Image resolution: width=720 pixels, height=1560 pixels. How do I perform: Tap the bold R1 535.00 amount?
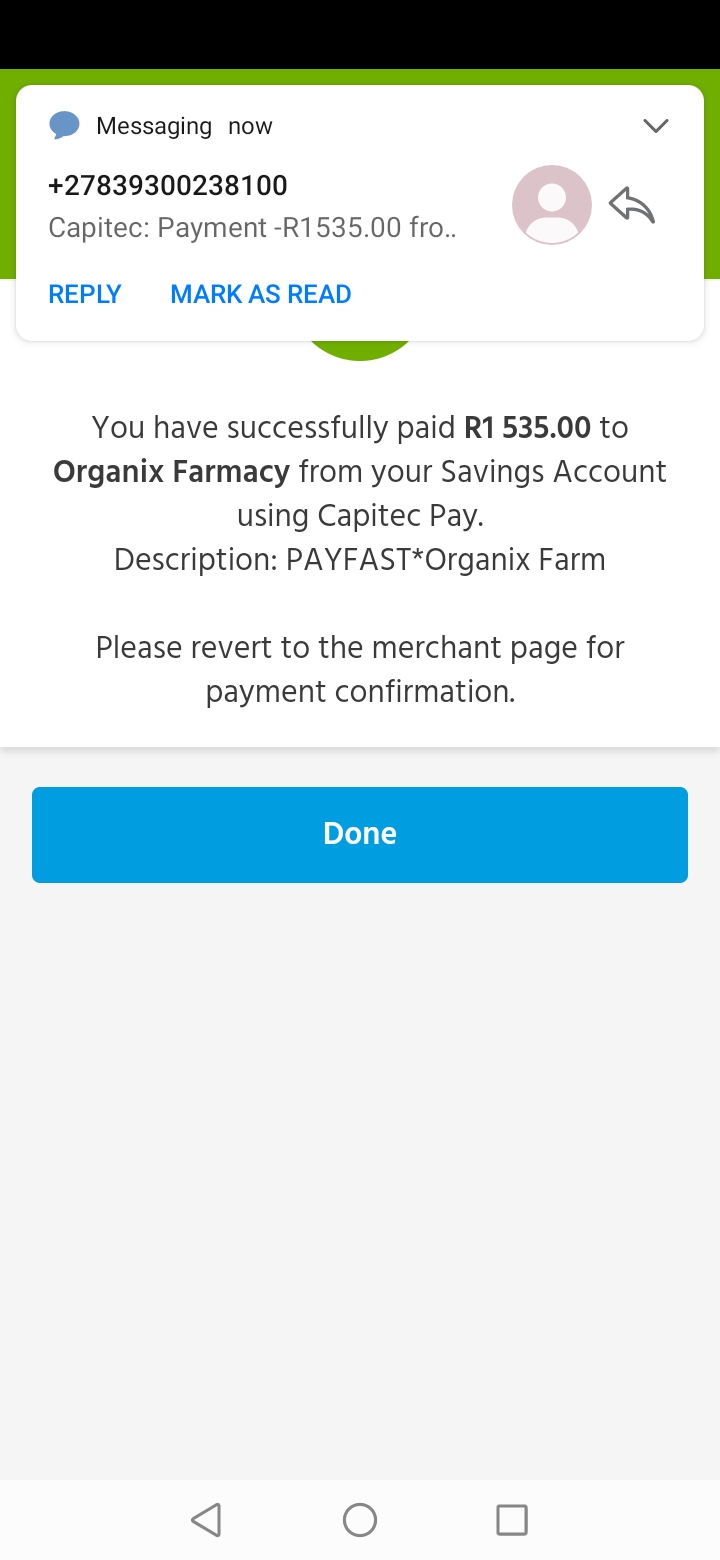(x=527, y=428)
